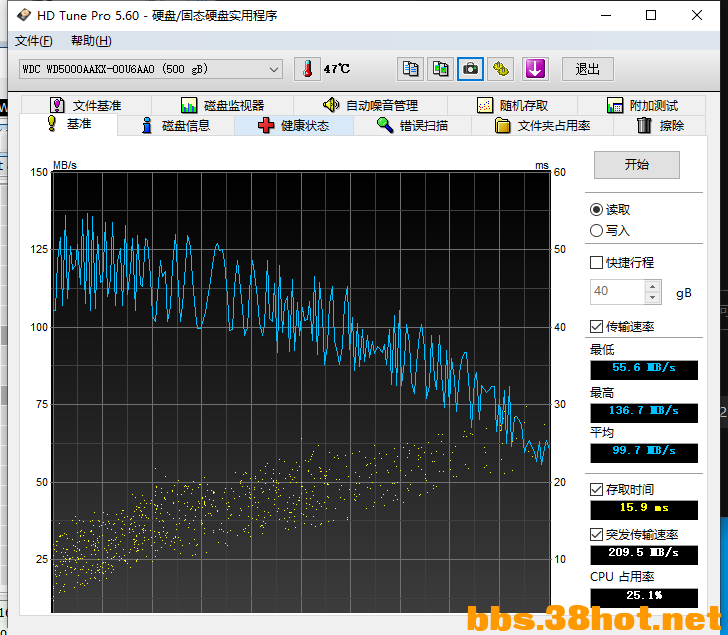Click the thermometer temperature icon
The image size is (728, 635).
click(x=307, y=69)
